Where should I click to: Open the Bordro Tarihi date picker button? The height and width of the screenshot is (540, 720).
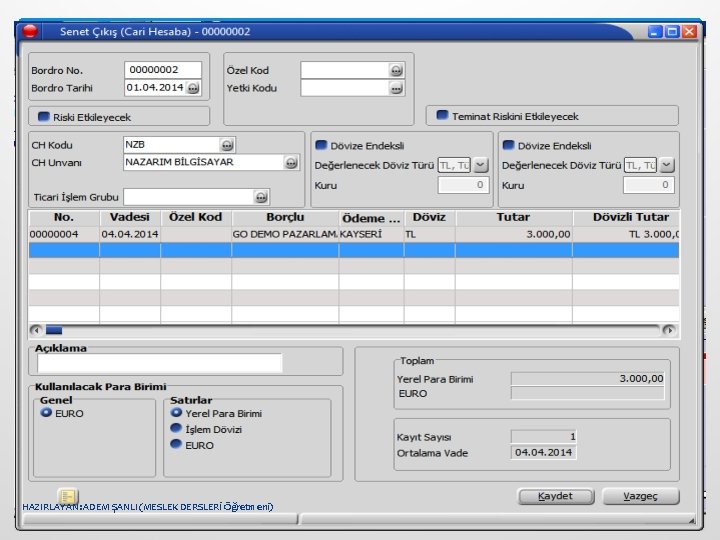coord(193,88)
